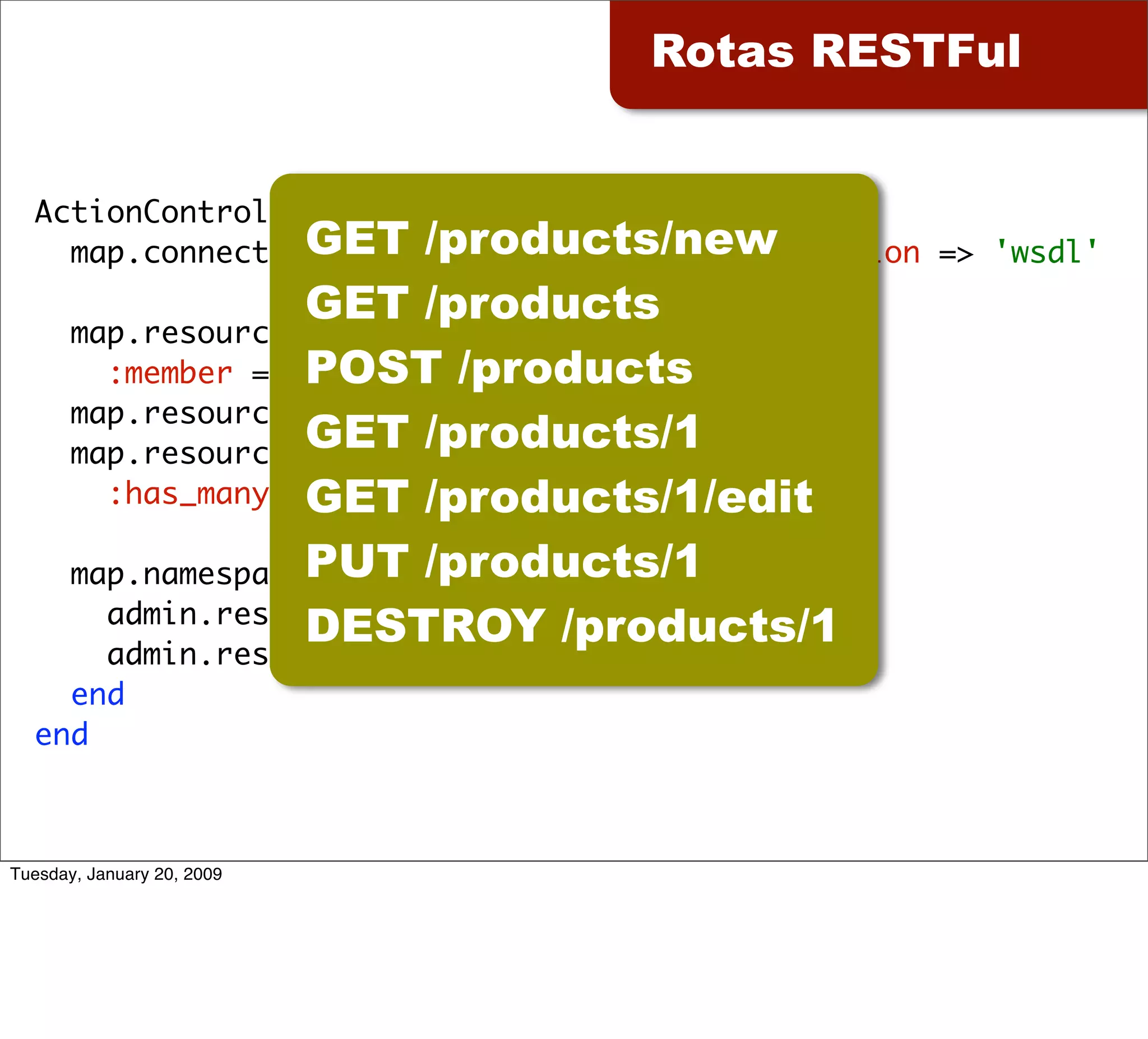This screenshot has height=1039, width=1148.
Task: Click the 'GET /products' route text
Action: pyautogui.click(x=482, y=303)
